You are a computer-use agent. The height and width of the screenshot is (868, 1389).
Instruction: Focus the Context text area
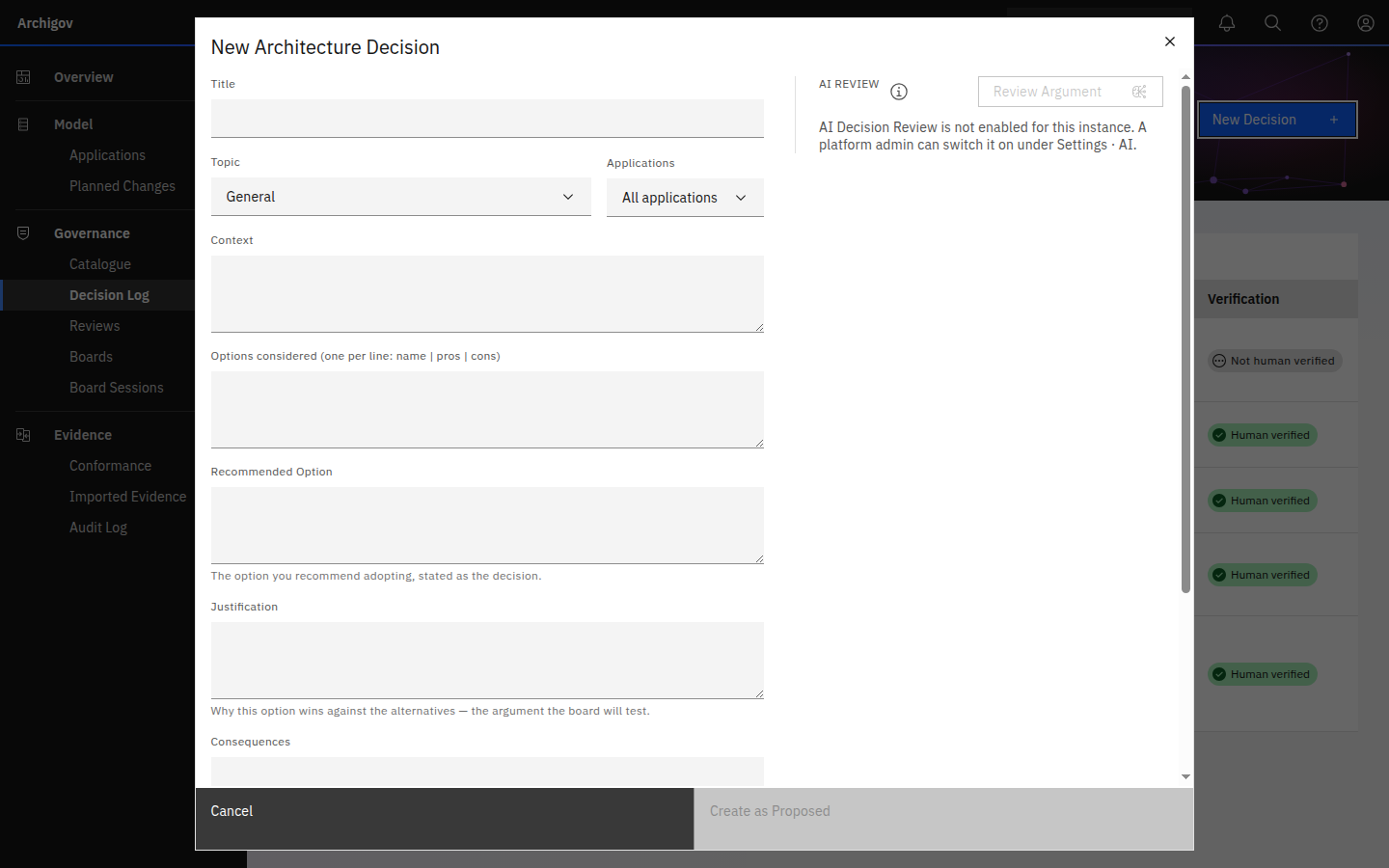487,294
